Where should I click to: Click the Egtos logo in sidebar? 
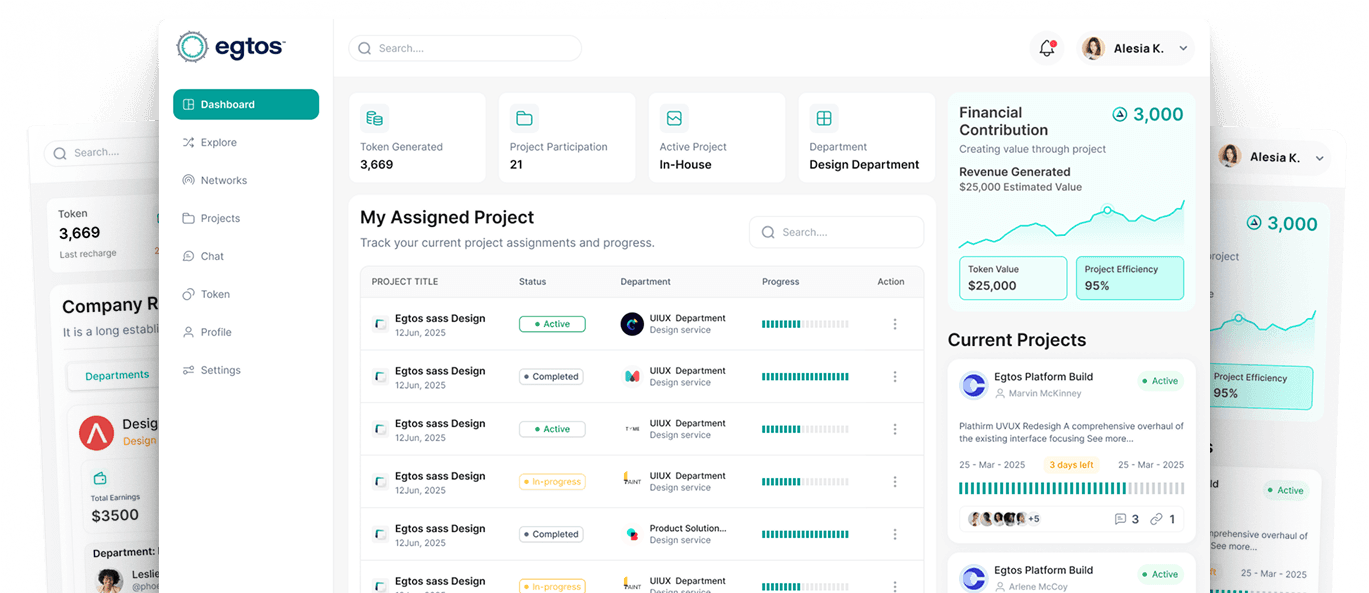click(x=231, y=47)
